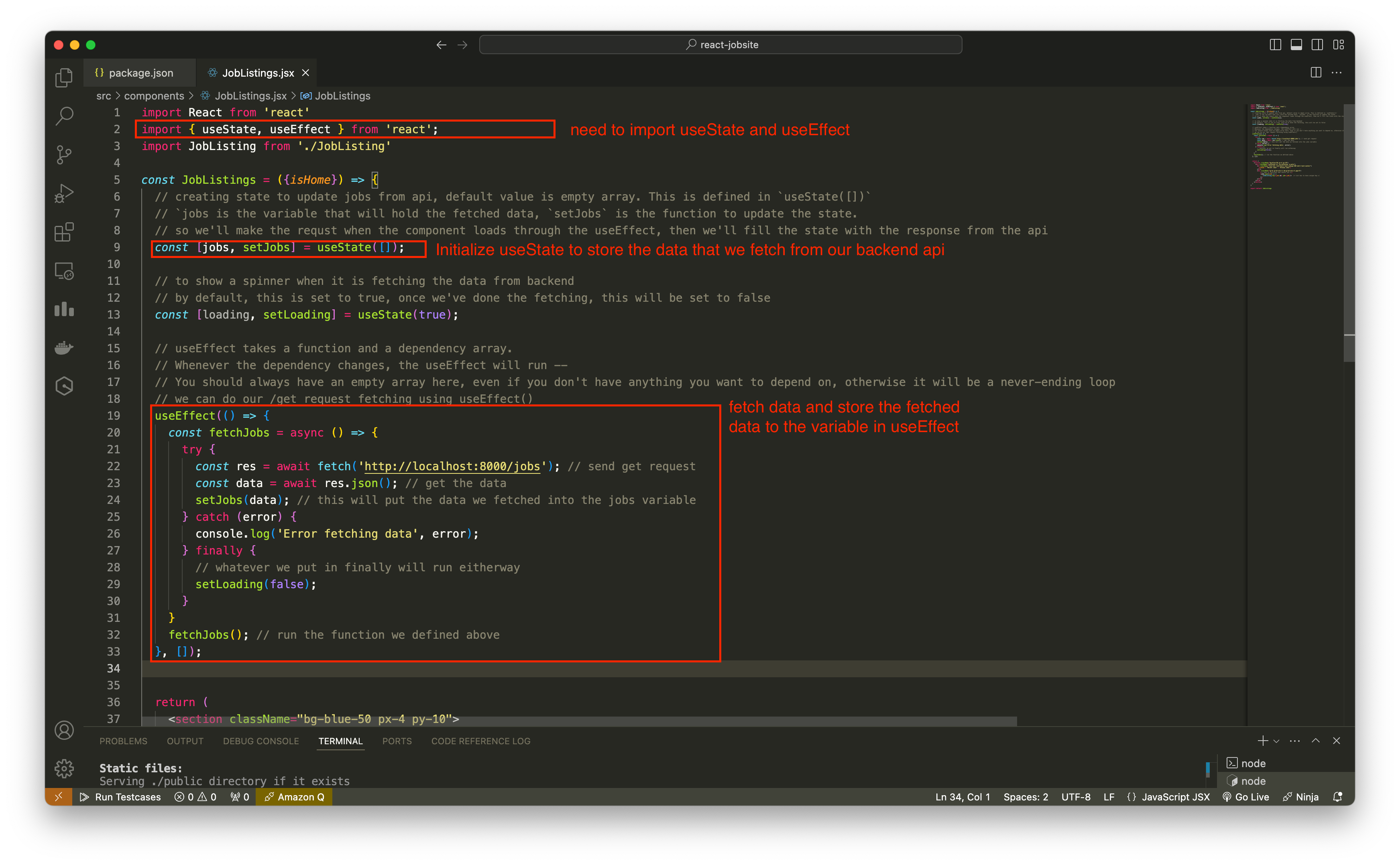1400x865 pixels.
Task: Click components in the breadcrumb
Action: [x=154, y=95]
